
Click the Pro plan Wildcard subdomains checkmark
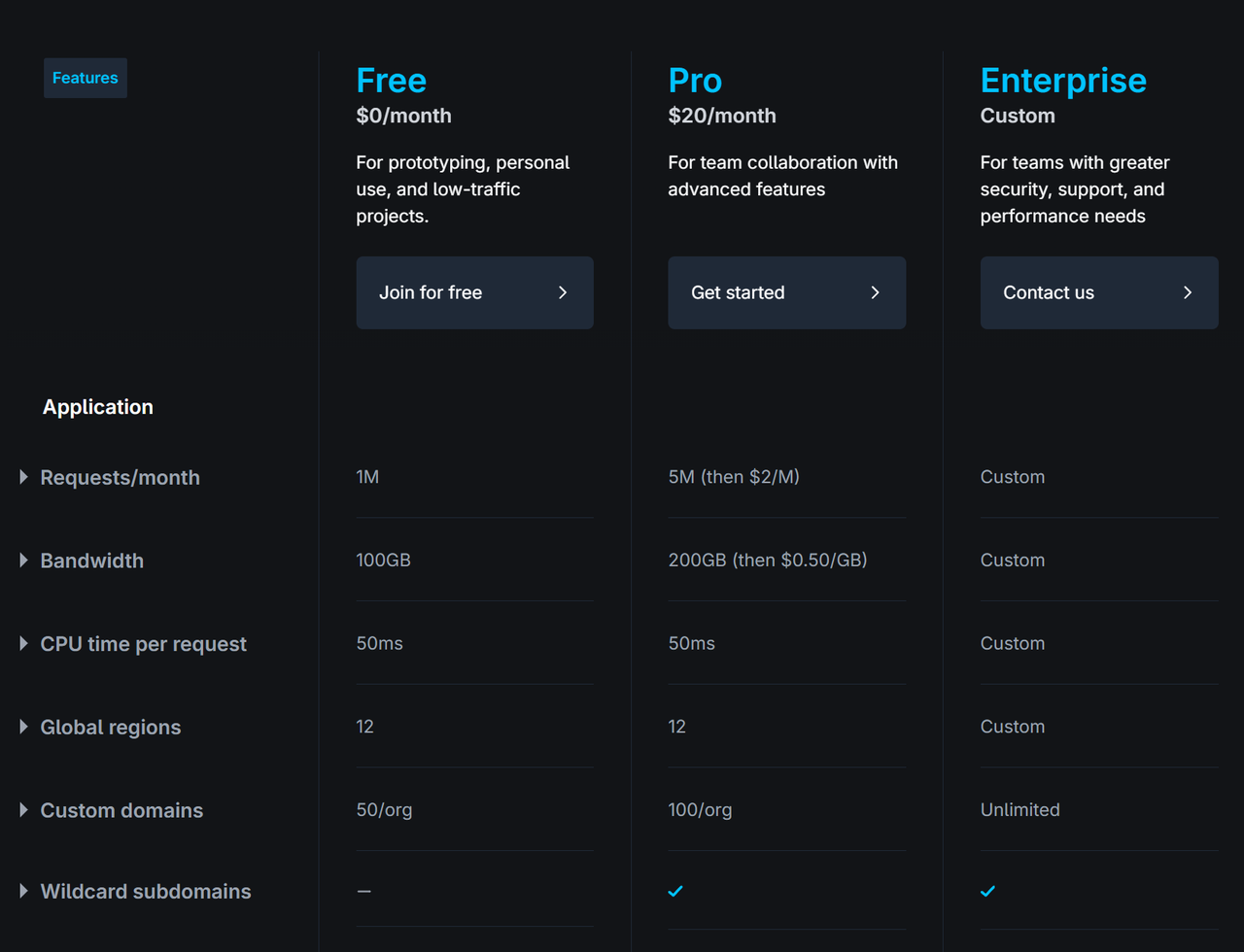click(x=675, y=891)
